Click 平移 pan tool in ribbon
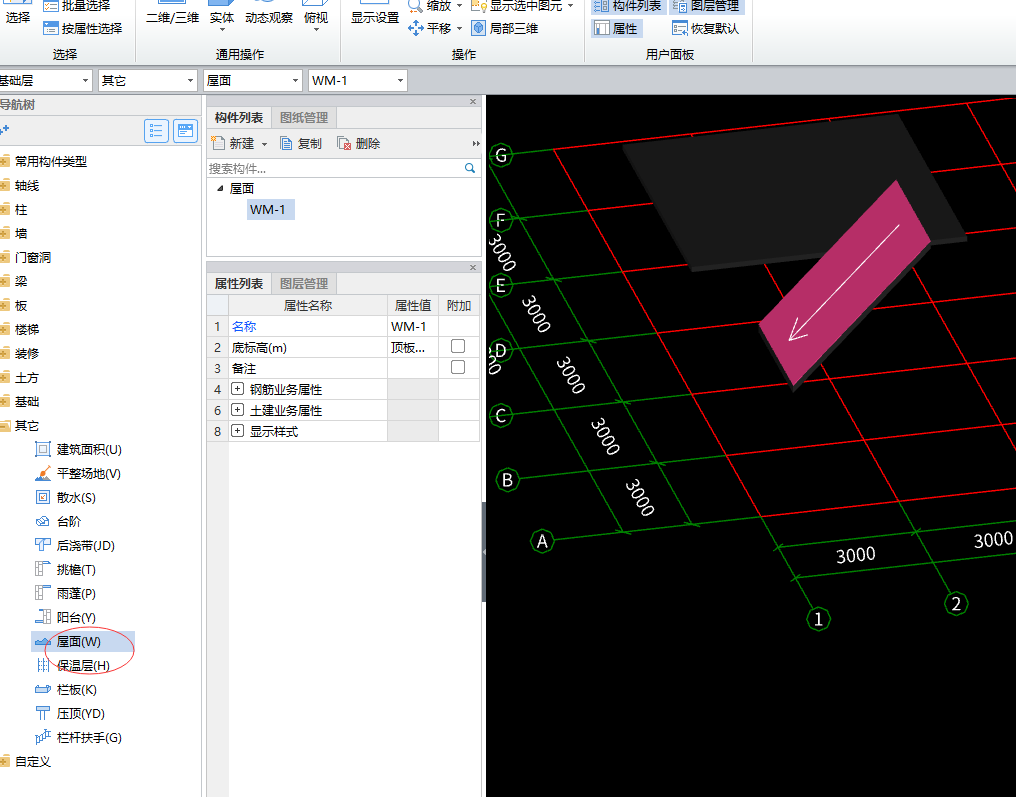1016x797 pixels. pyautogui.click(x=430, y=29)
